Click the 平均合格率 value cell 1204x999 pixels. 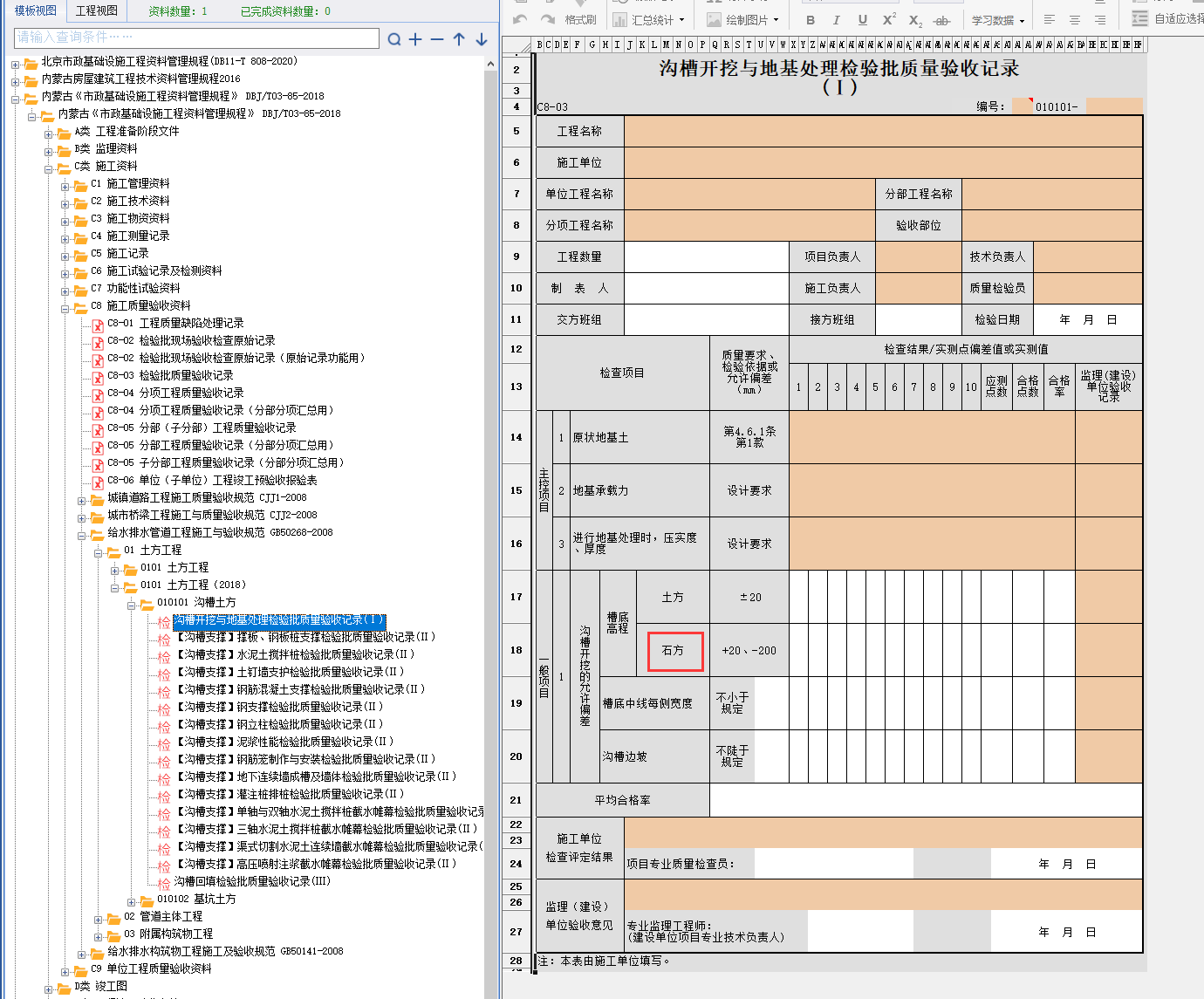pyautogui.click(x=926, y=800)
